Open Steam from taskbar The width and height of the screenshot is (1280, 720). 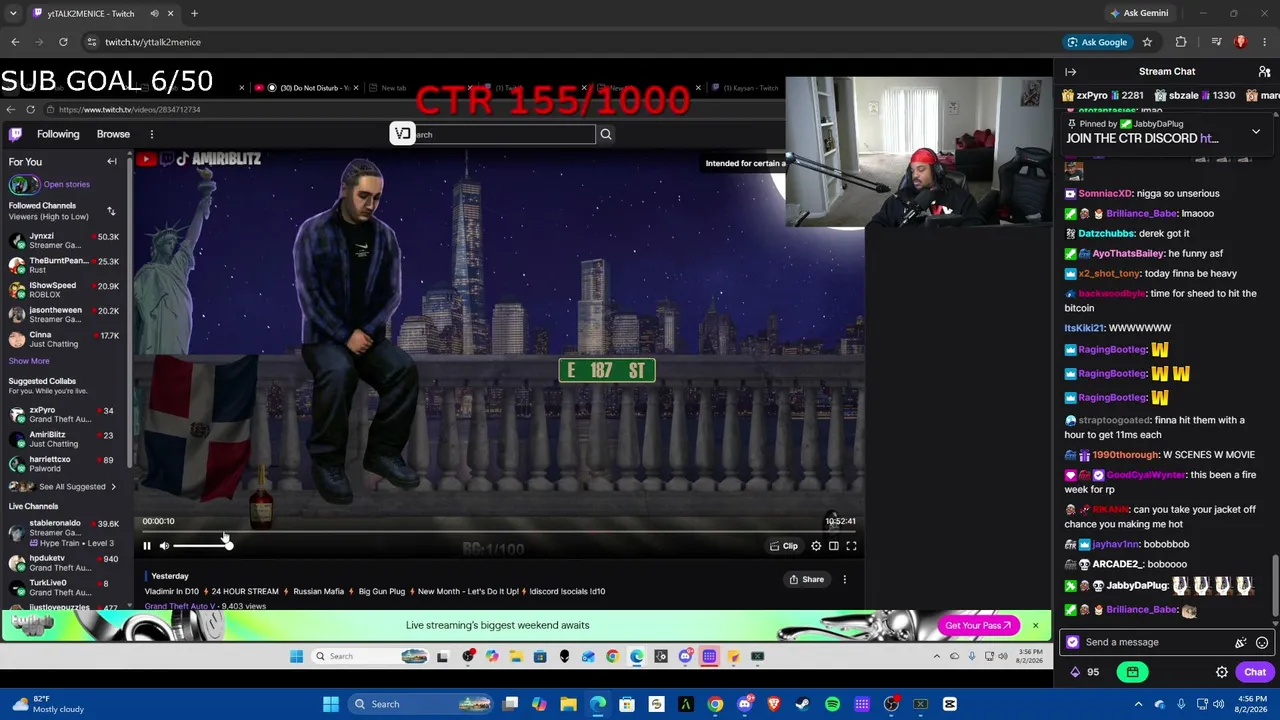[x=803, y=704]
